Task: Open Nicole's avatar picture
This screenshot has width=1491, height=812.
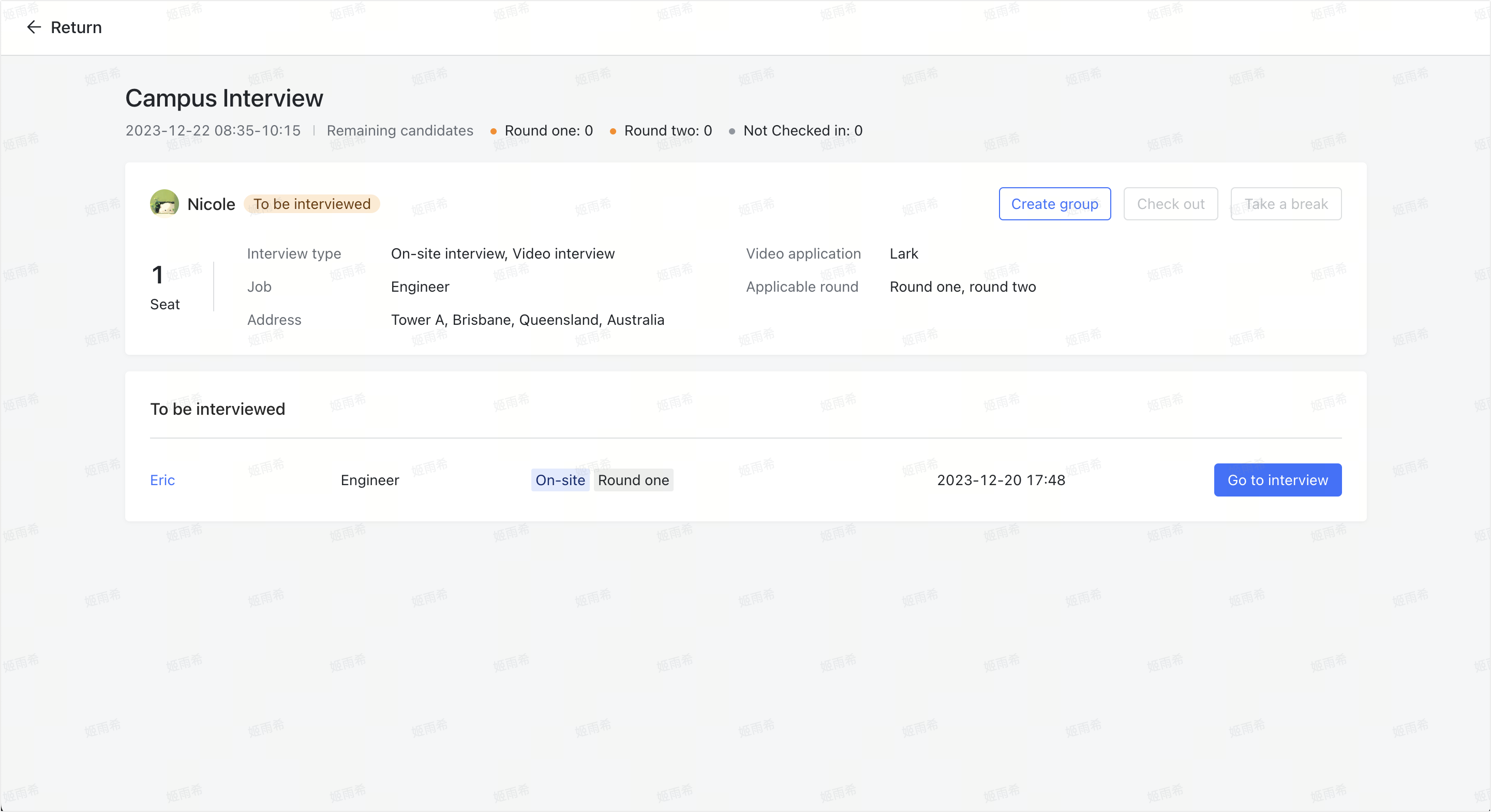Action: [x=165, y=204]
